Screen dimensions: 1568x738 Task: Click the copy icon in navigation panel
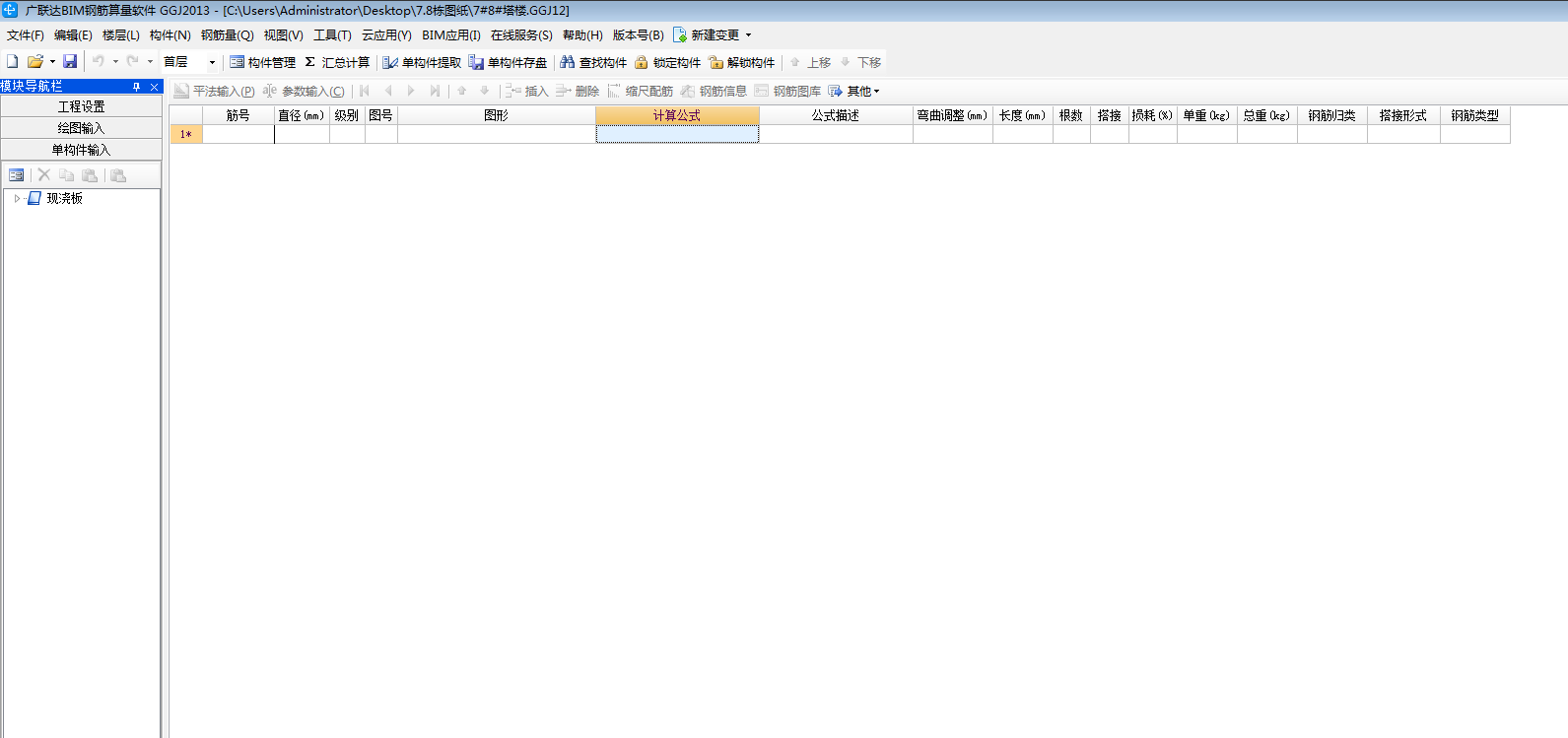[67, 175]
